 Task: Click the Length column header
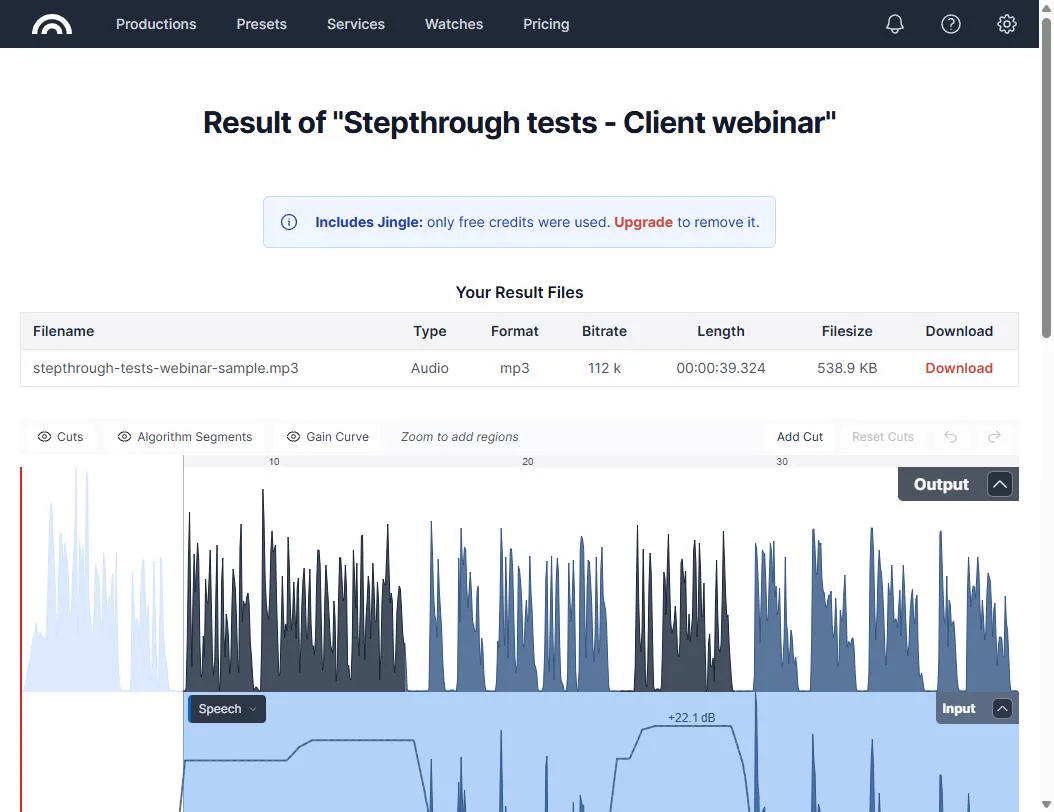click(721, 331)
